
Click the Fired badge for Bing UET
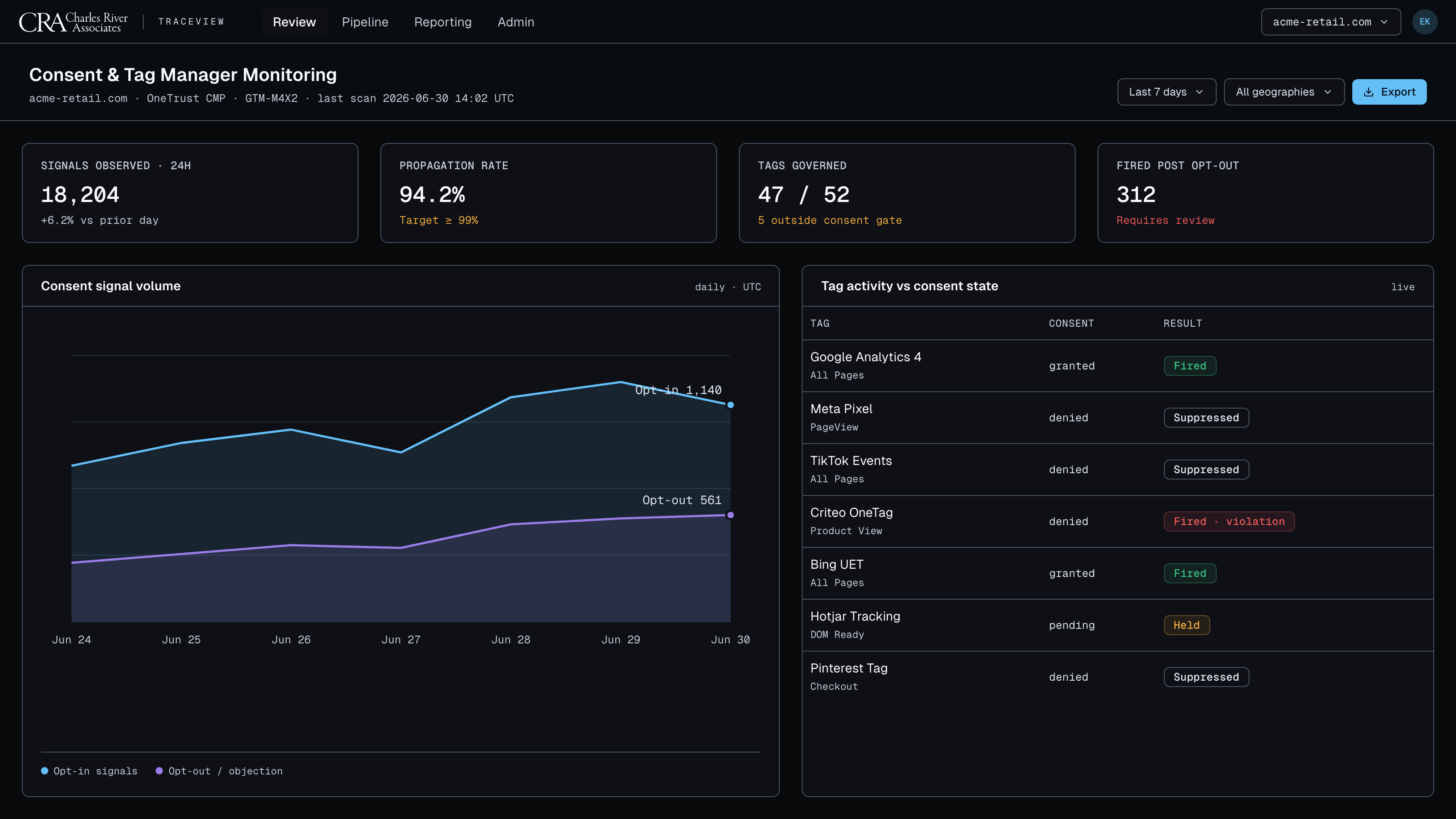coord(1190,573)
